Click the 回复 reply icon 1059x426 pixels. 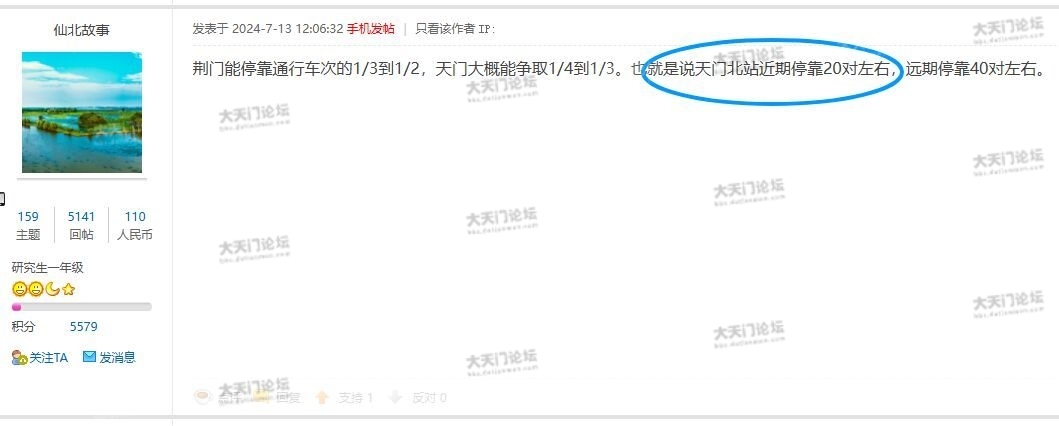coord(261,398)
